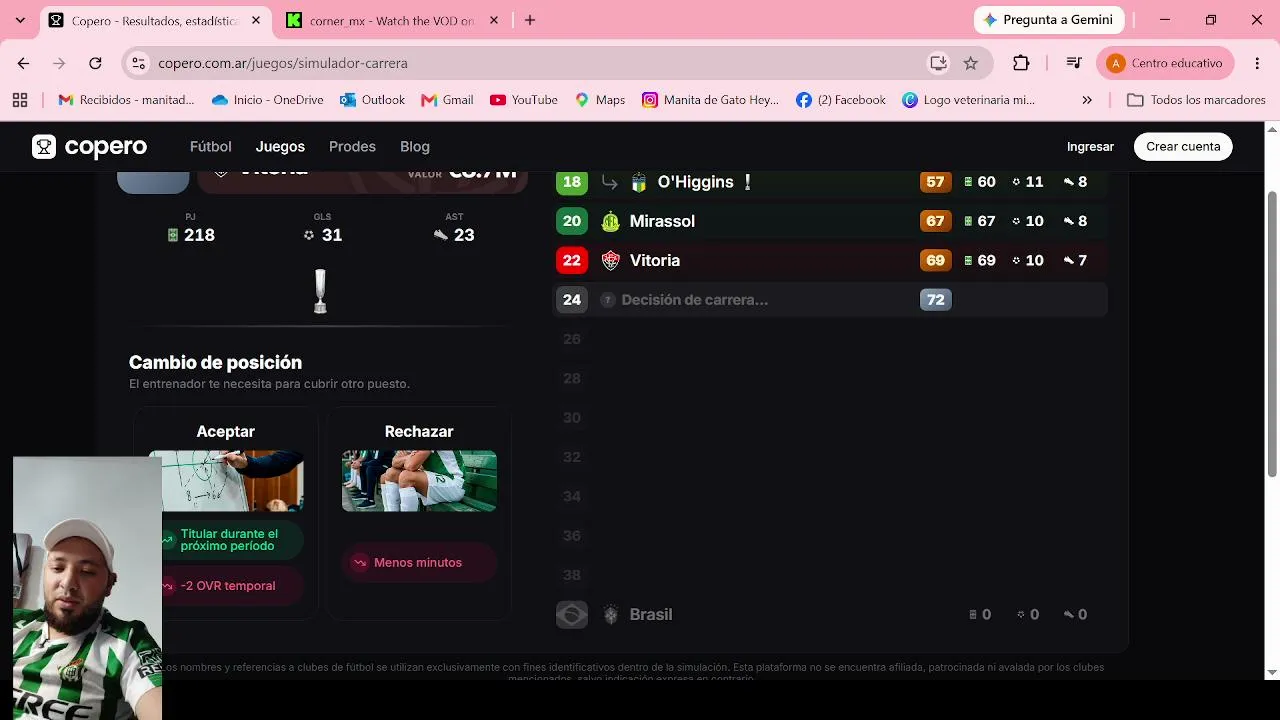Open Chrome menu three dots
The image size is (1280, 720).
(x=1256, y=63)
